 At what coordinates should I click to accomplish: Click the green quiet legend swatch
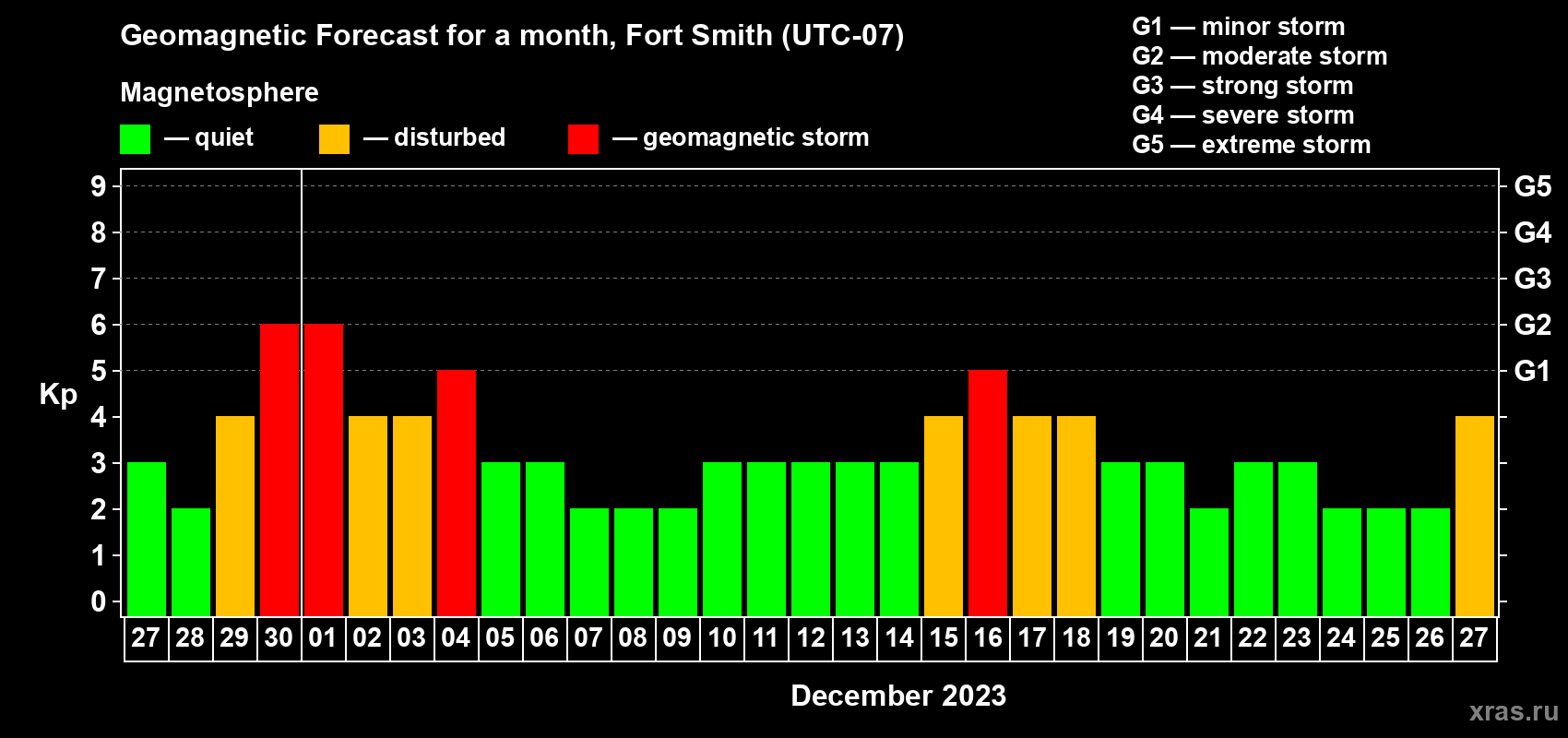[135, 139]
